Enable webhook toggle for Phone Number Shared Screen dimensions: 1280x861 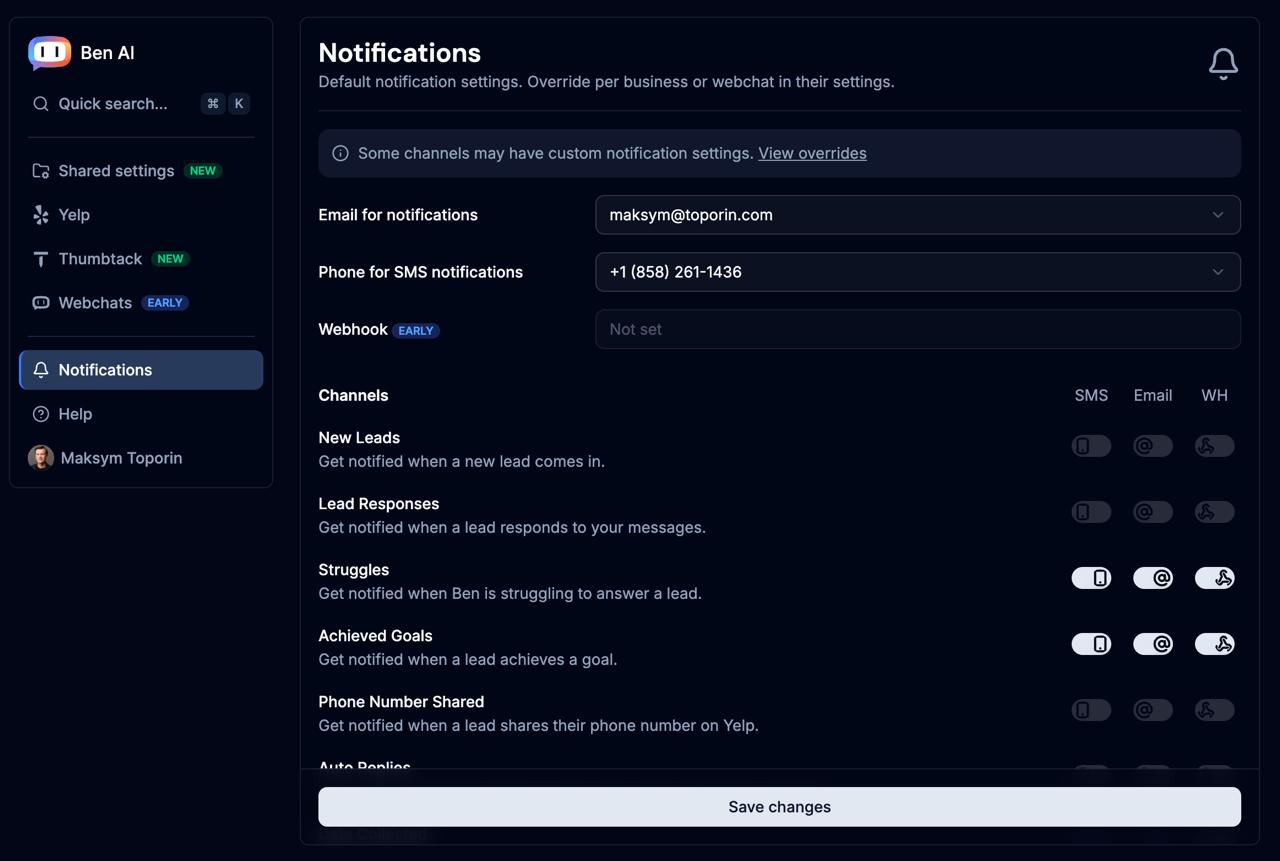tap(1215, 710)
